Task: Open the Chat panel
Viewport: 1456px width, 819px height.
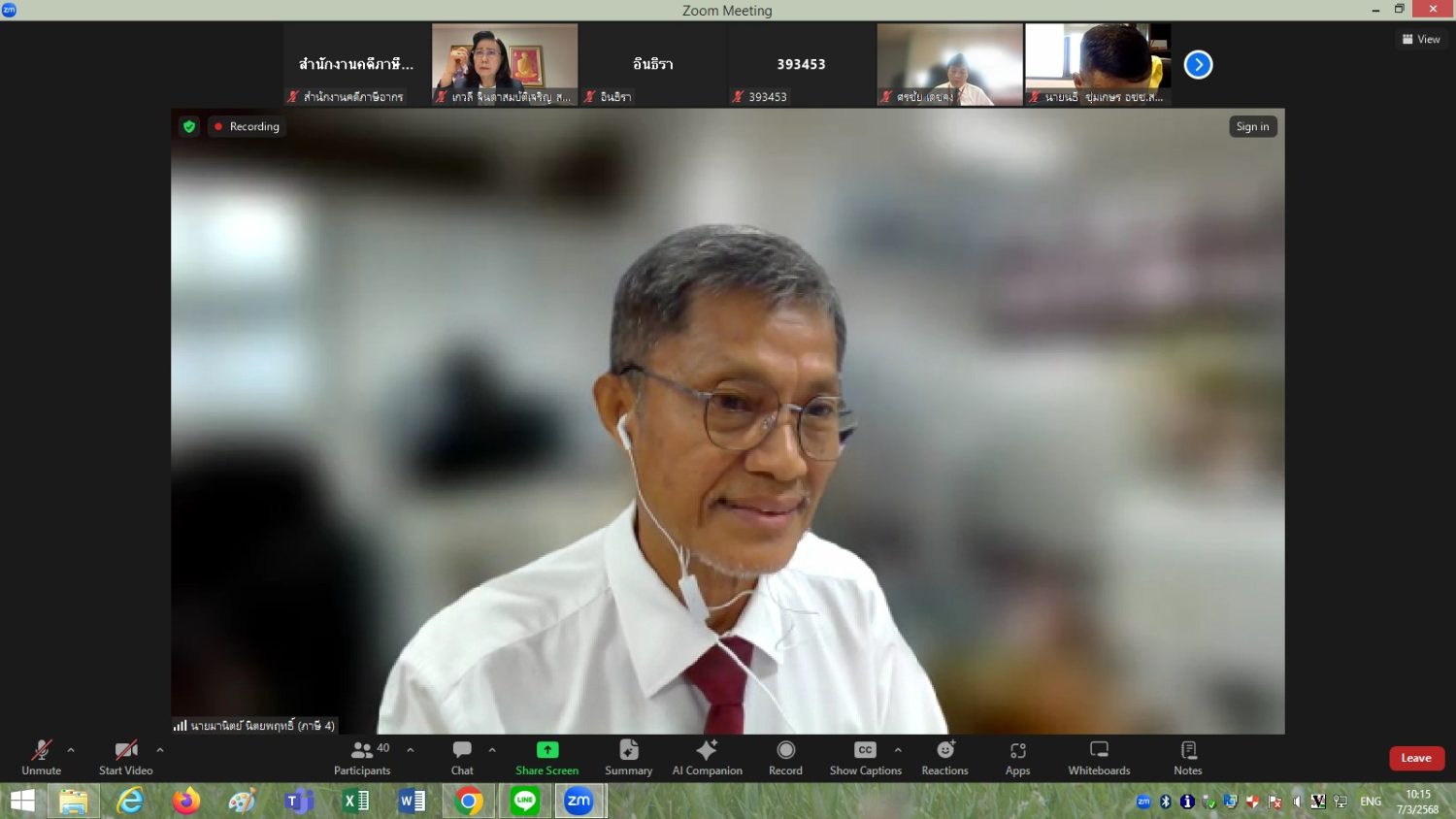Action: 462,757
